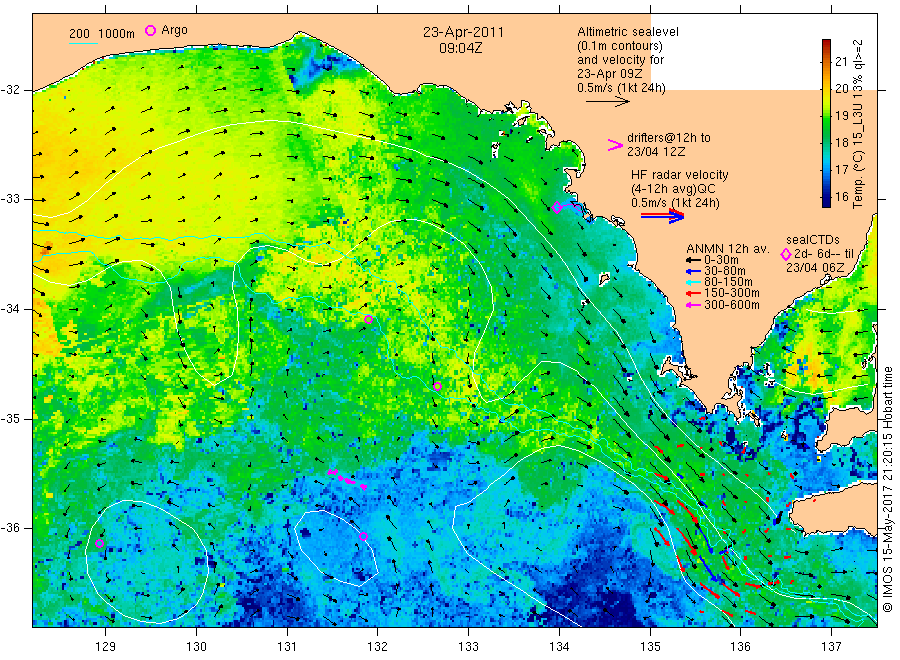This screenshot has width=900, height=660.
Task: Click the longitude label '131'
Action: pos(287,646)
